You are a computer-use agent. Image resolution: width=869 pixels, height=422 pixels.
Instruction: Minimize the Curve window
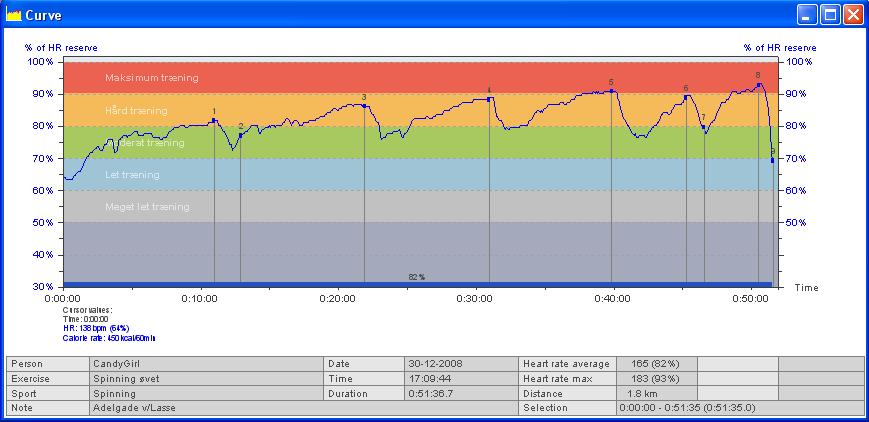pyautogui.click(x=807, y=15)
